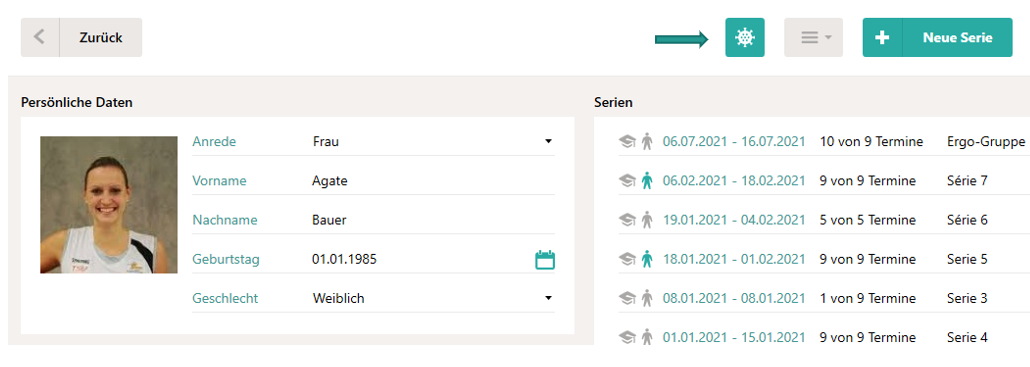Click the Serie 3 series name
Screen dimensions: 1030x367
967,299
